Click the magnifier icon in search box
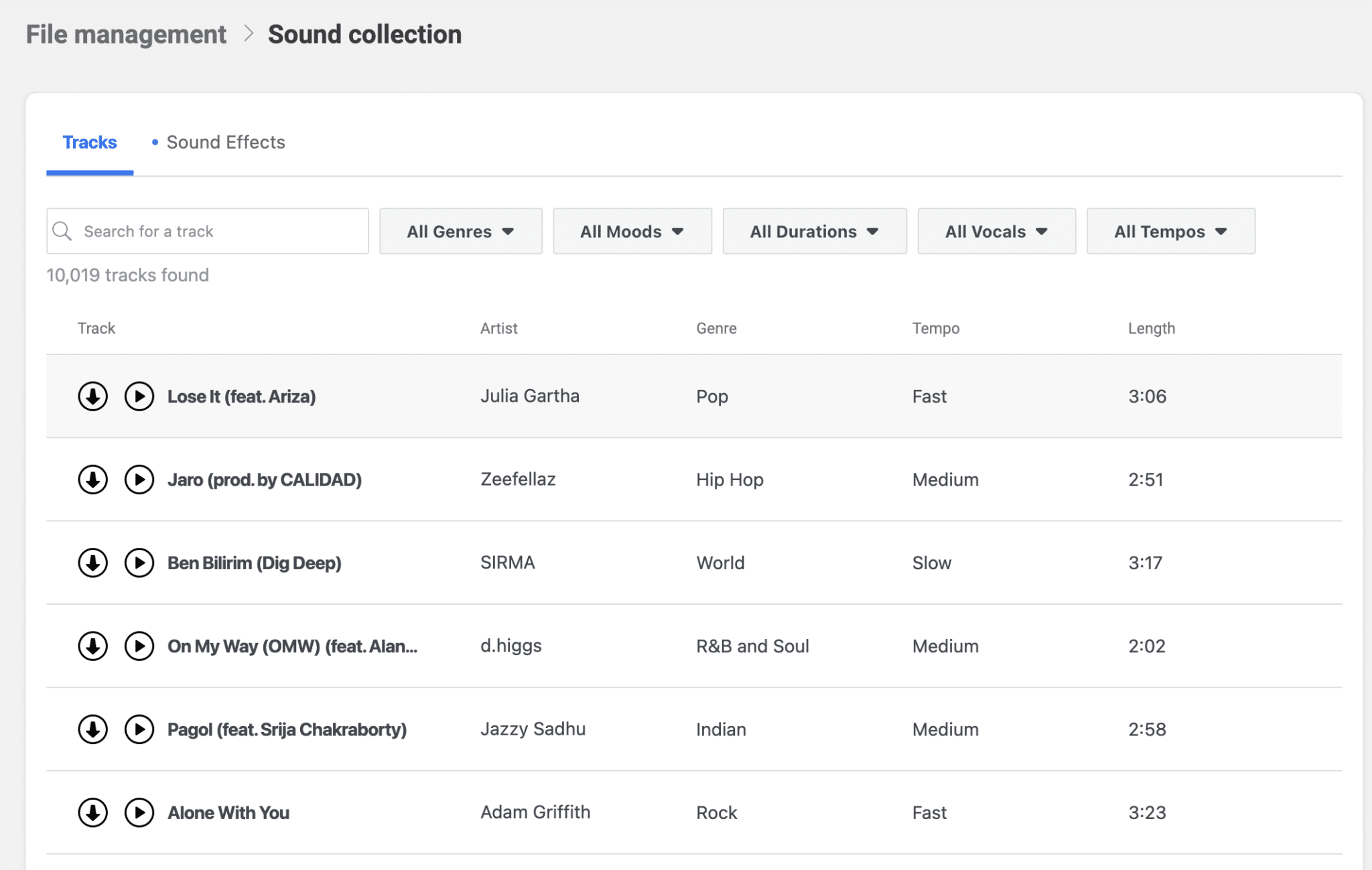The width and height of the screenshot is (1372, 870). point(62,231)
